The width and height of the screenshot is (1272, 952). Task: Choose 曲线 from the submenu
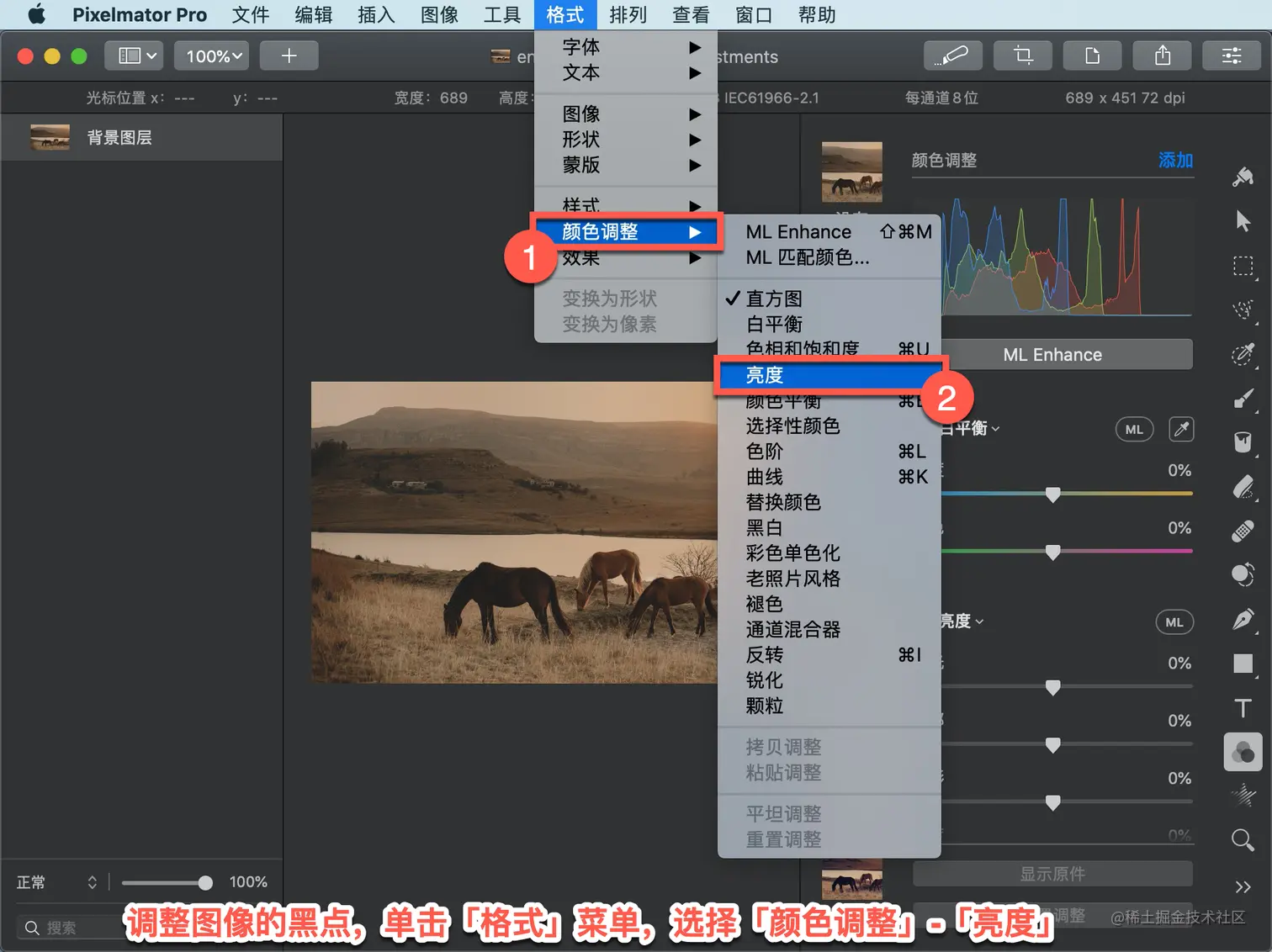point(829,477)
